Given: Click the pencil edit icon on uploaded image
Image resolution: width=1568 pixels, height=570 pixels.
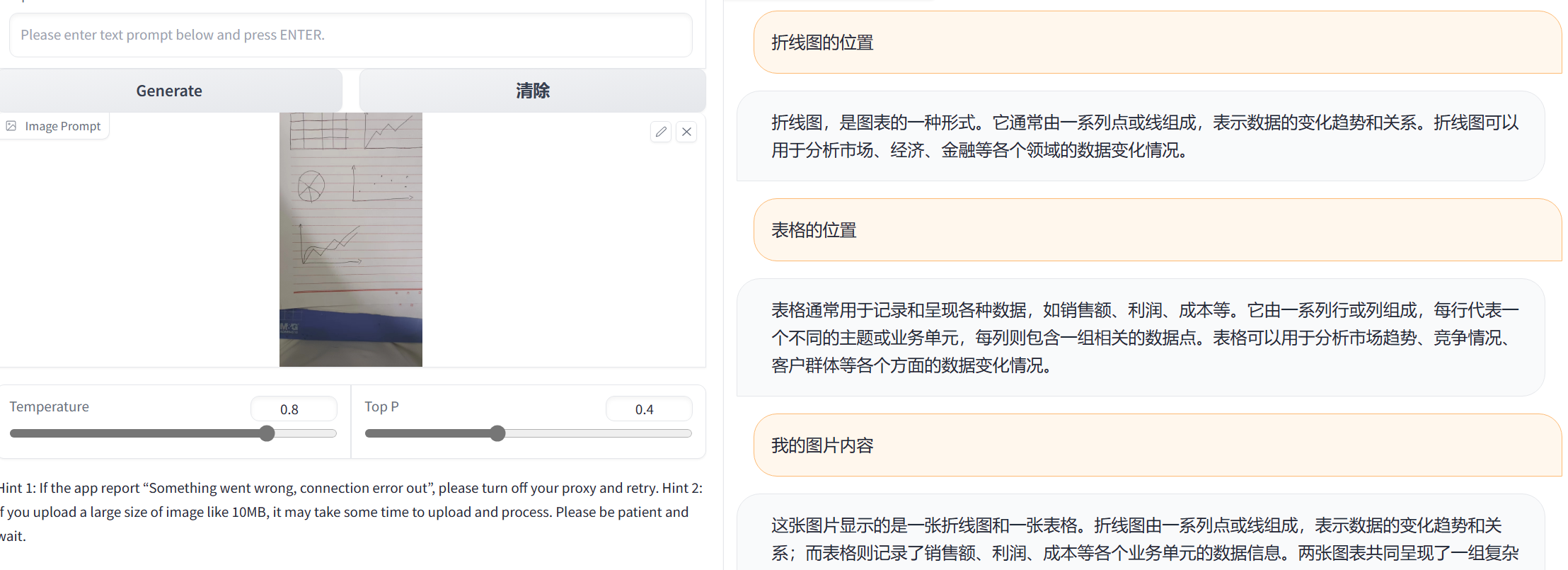Looking at the screenshot, I should (661, 132).
